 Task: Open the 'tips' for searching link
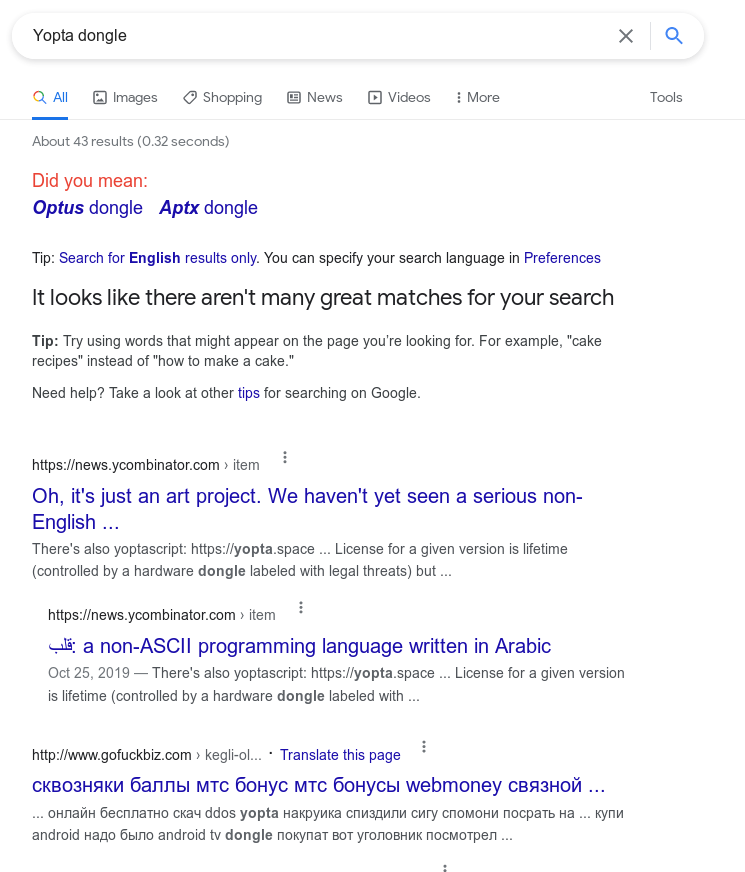point(249,393)
